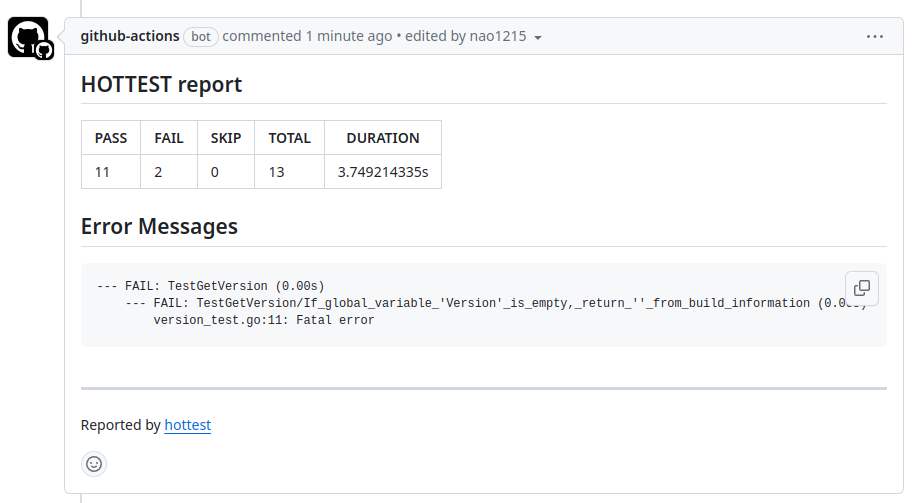Click the bot label badge

coord(201,36)
